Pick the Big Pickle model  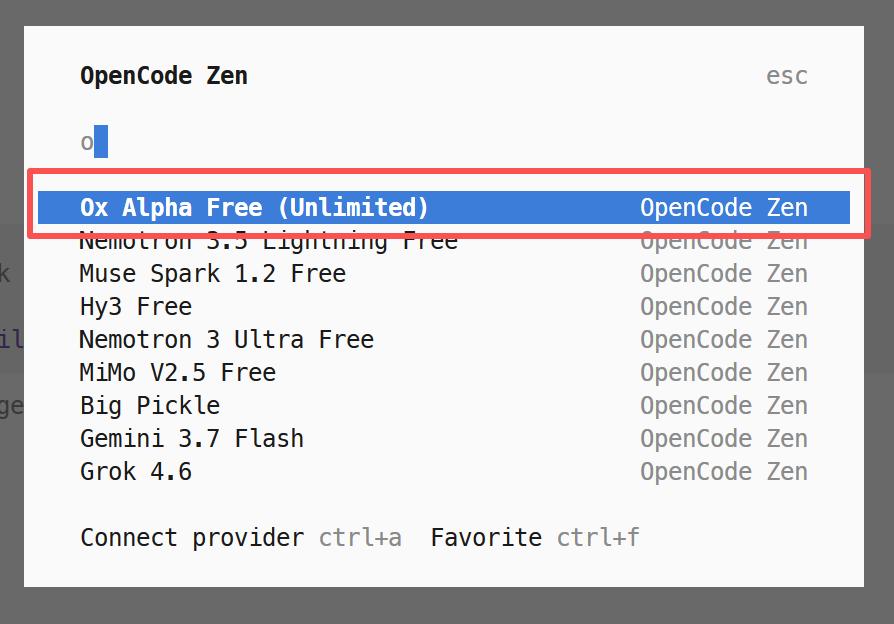[444, 406]
